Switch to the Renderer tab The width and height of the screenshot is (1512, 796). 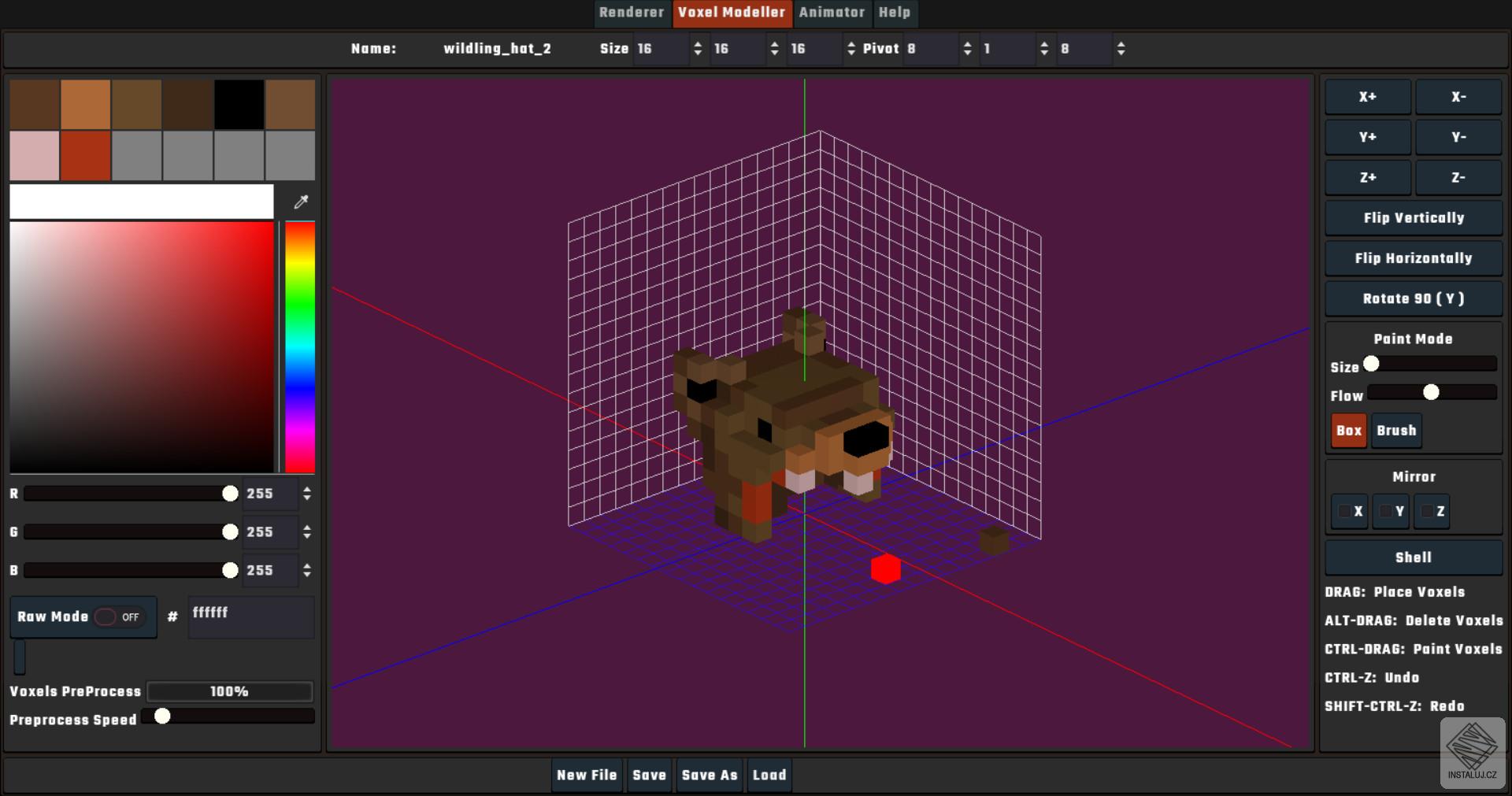[x=632, y=13]
